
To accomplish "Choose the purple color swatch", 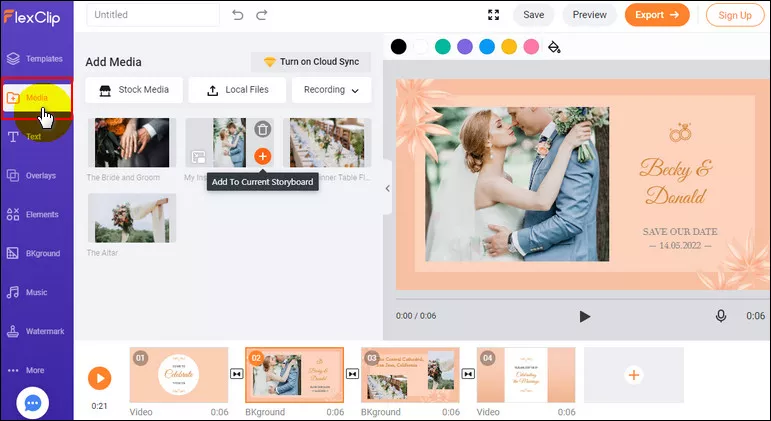I will [465, 47].
